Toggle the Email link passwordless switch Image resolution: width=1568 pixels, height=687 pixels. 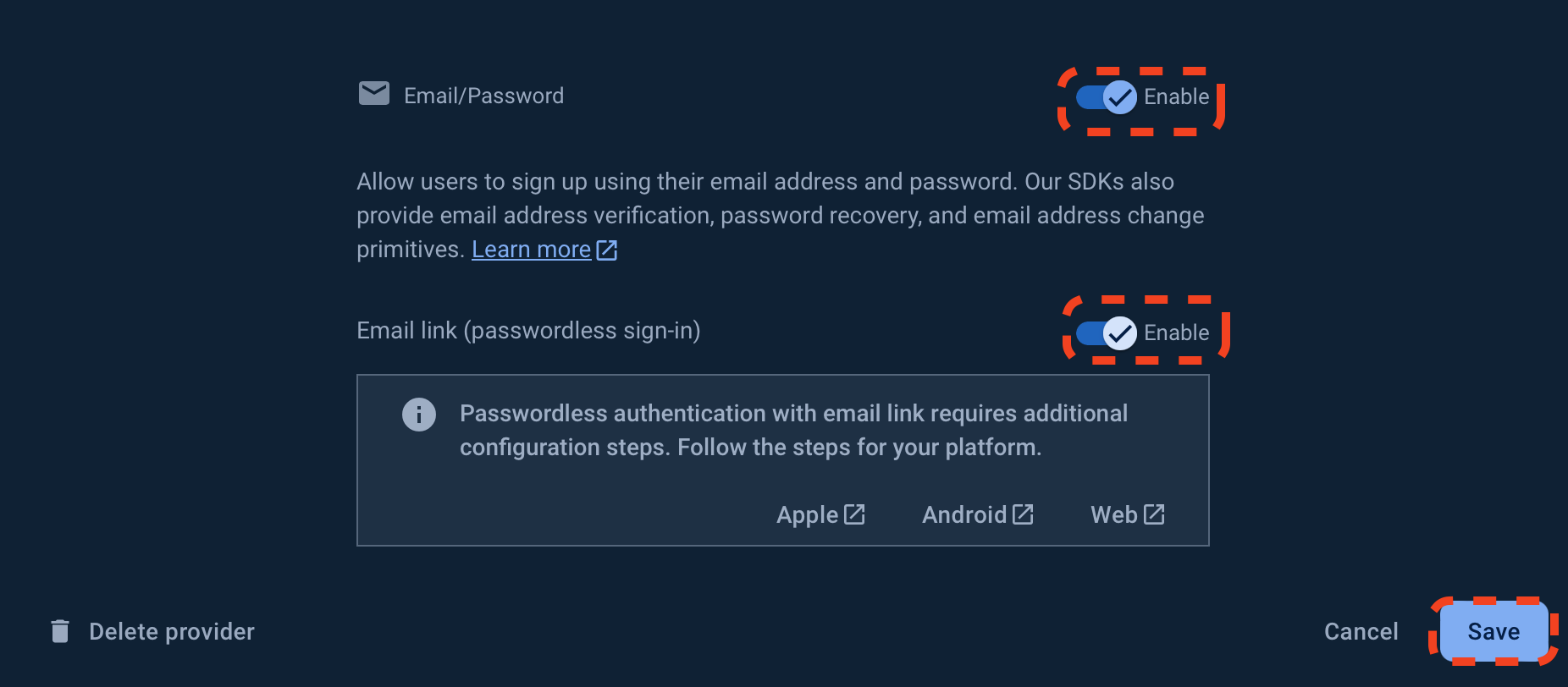click(x=1106, y=333)
